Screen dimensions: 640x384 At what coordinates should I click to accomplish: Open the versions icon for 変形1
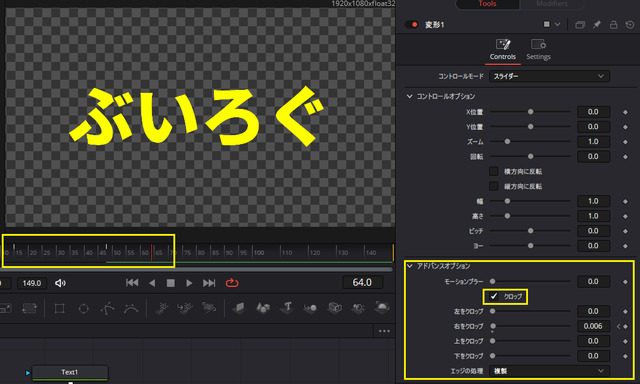580,25
